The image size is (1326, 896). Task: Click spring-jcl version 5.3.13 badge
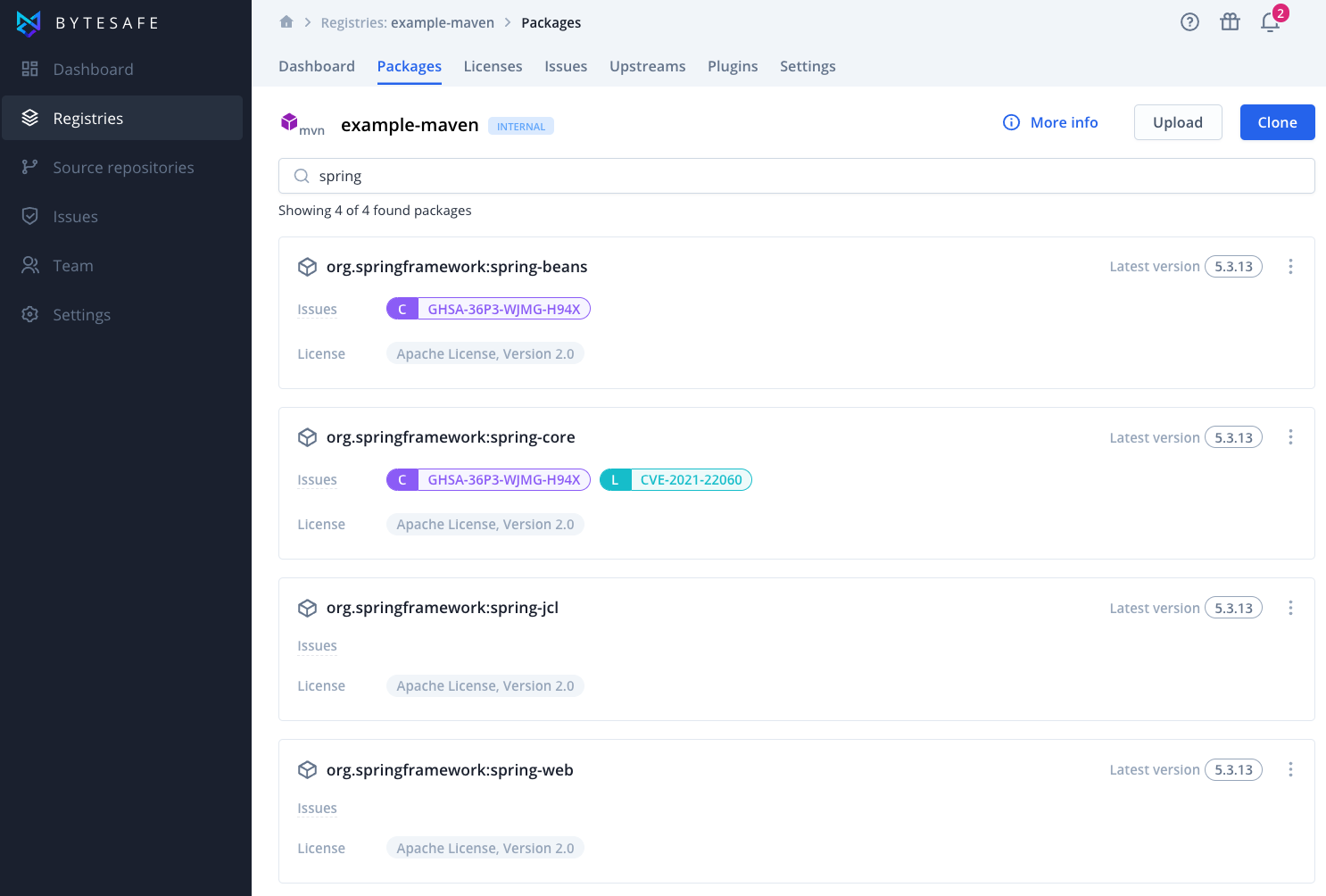click(1233, 608)
